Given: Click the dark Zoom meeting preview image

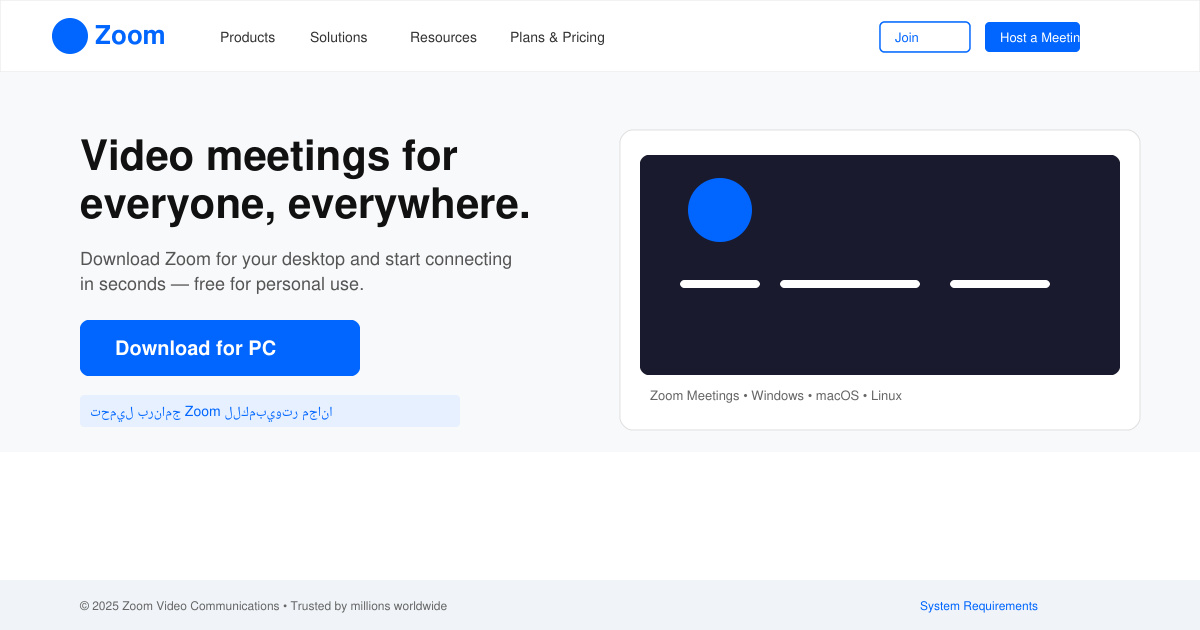Looking at the screenshot, I should [880, 265].
